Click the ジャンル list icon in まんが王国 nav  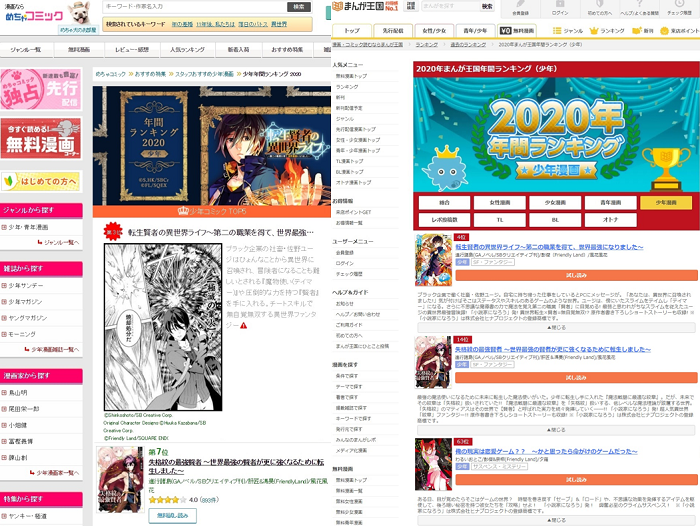click(557, 31)
